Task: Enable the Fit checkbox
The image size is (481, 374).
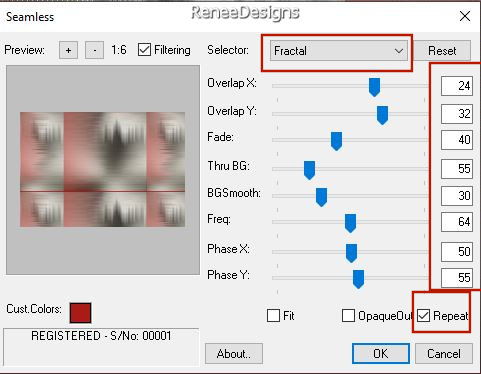Action: [273, 315]
